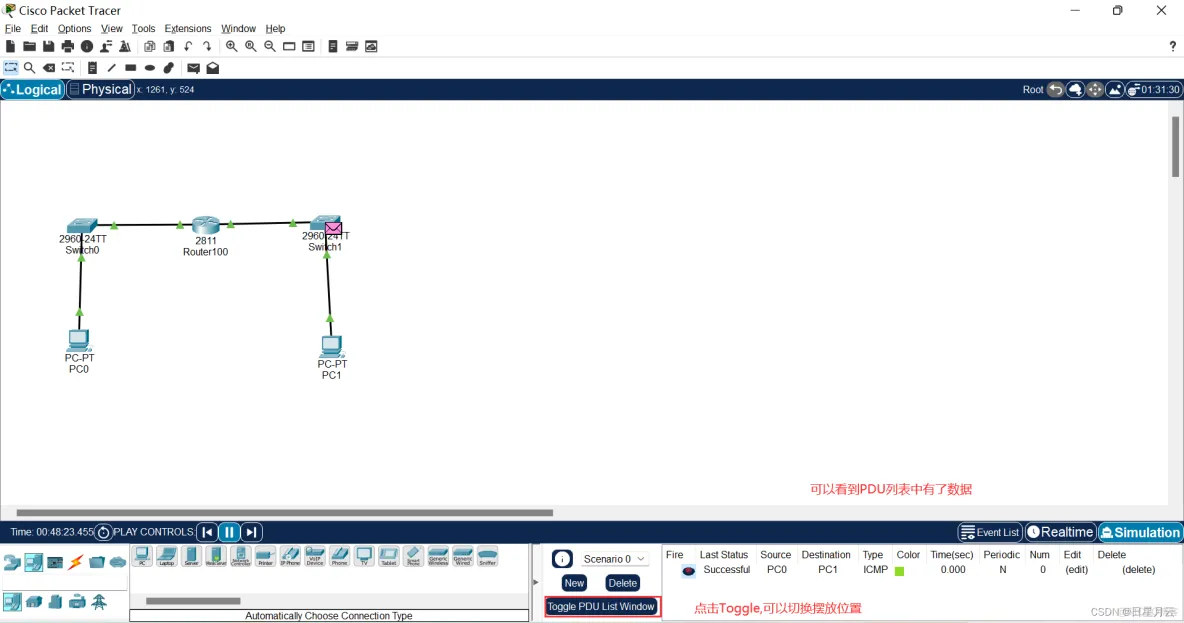Viewport: 1184px width, 623px height.
Task: Pick the Printer end device
Action: [x=265, y=557]
